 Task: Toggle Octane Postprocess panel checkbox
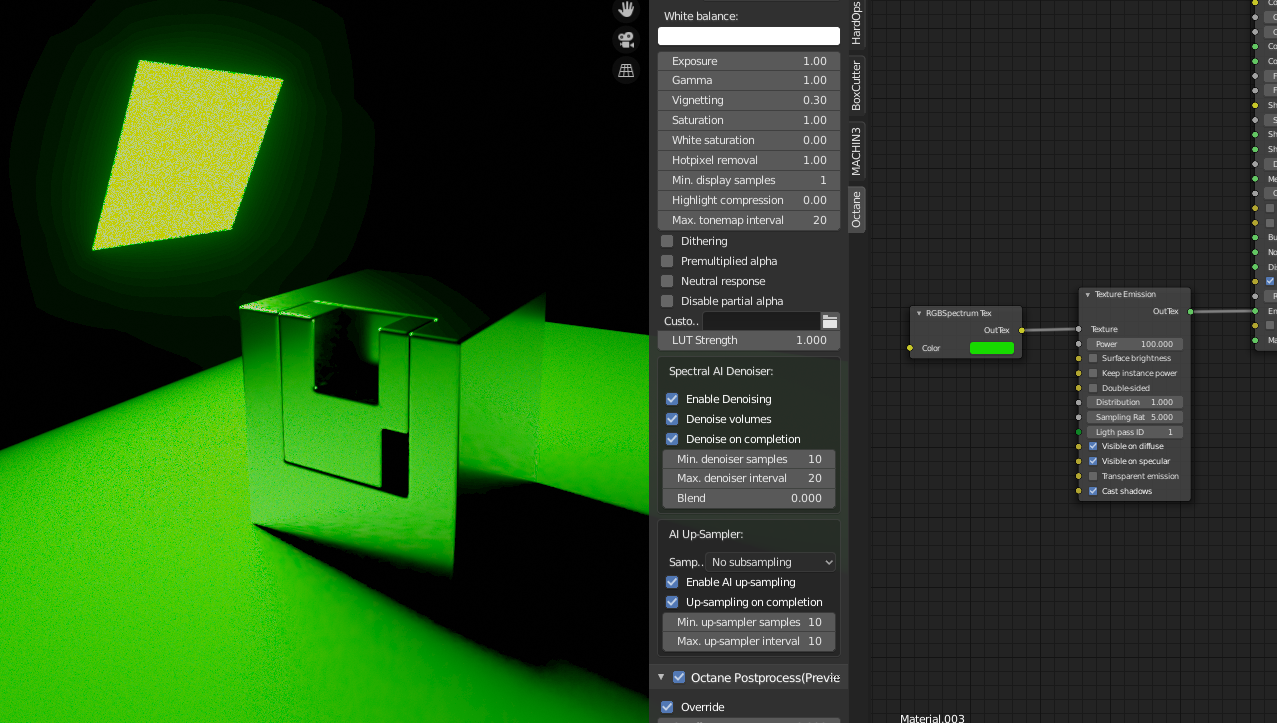[x=679, y=677]
